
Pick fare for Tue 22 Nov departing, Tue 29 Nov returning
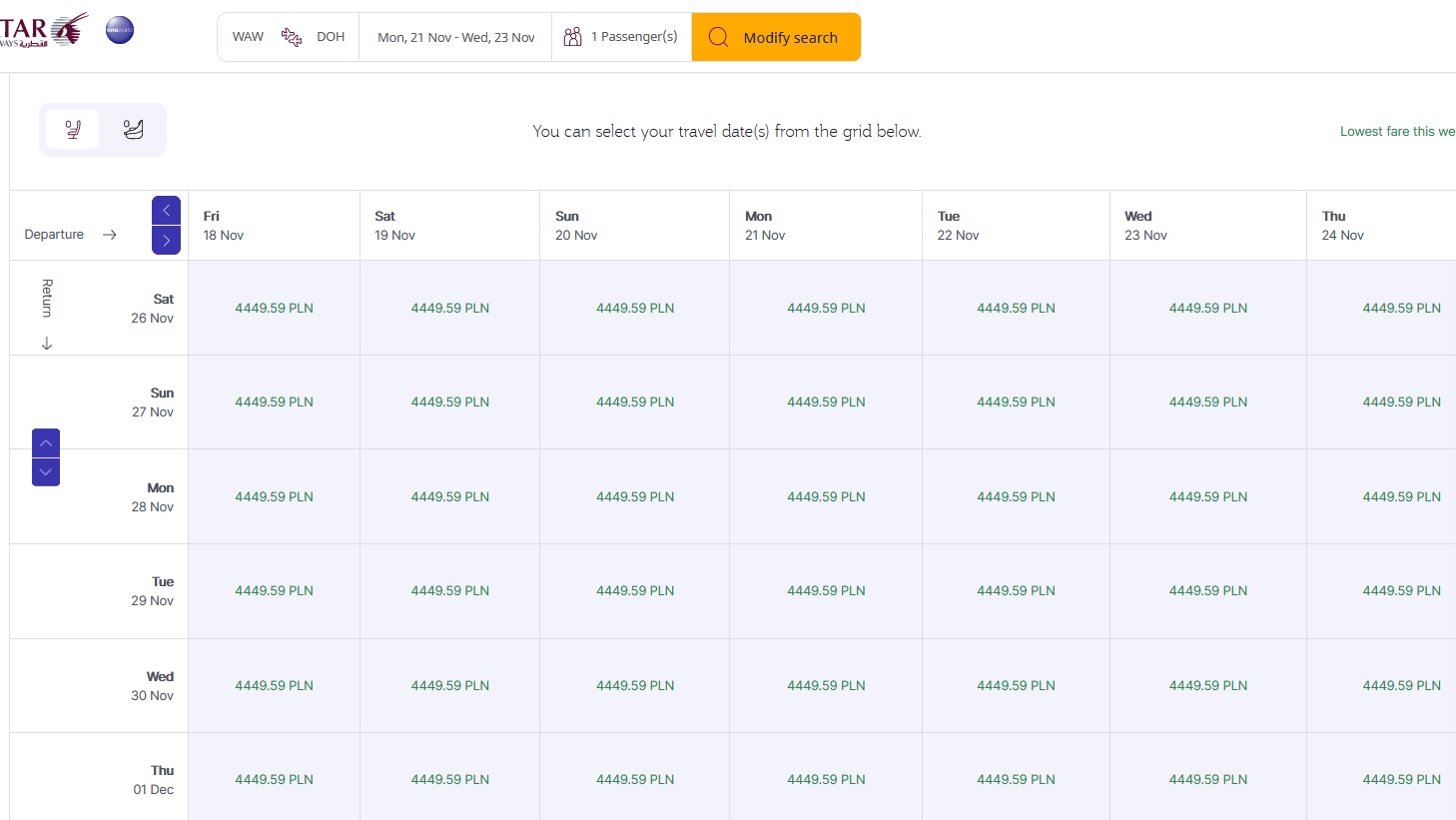point(1016,590)
